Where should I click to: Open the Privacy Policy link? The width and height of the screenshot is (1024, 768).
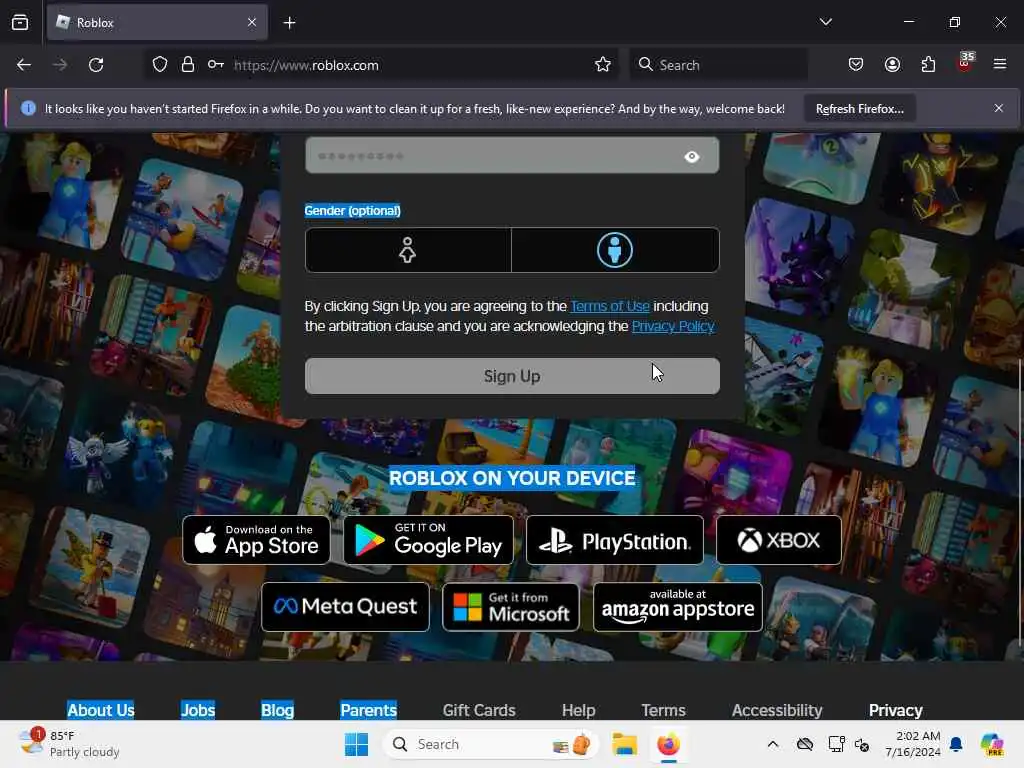pyautogui.click(x=673, y=326)
